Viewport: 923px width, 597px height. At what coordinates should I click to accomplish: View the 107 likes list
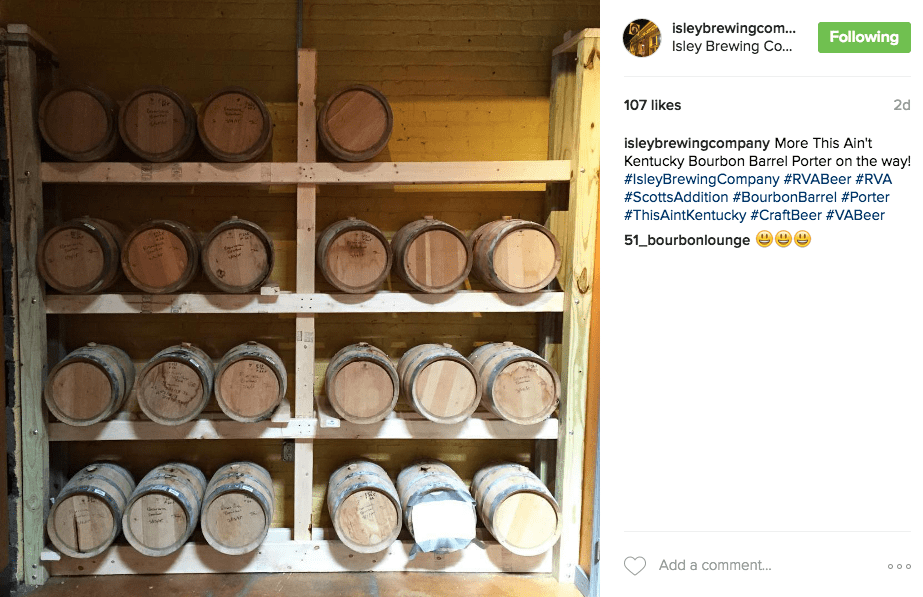[x=652, y=105]
